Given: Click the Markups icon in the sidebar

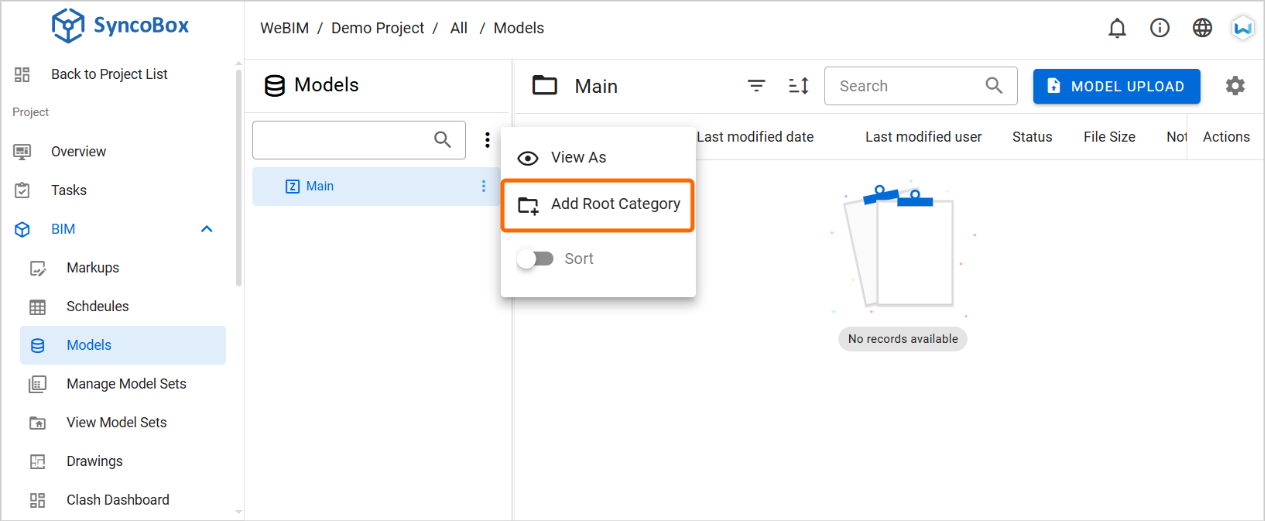Looking at the screenshot, I should click(37, 268).
